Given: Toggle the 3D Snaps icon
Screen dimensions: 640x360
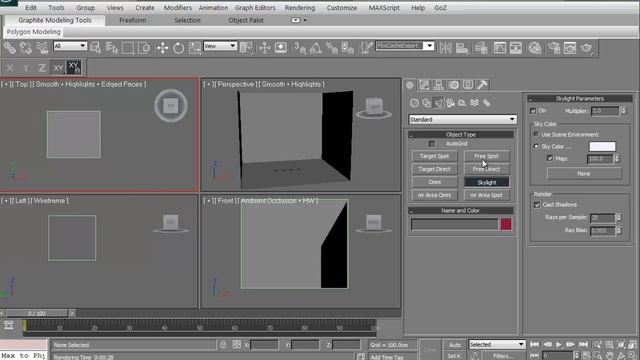Looking at the screenshot, I should (x=300, y=48).
